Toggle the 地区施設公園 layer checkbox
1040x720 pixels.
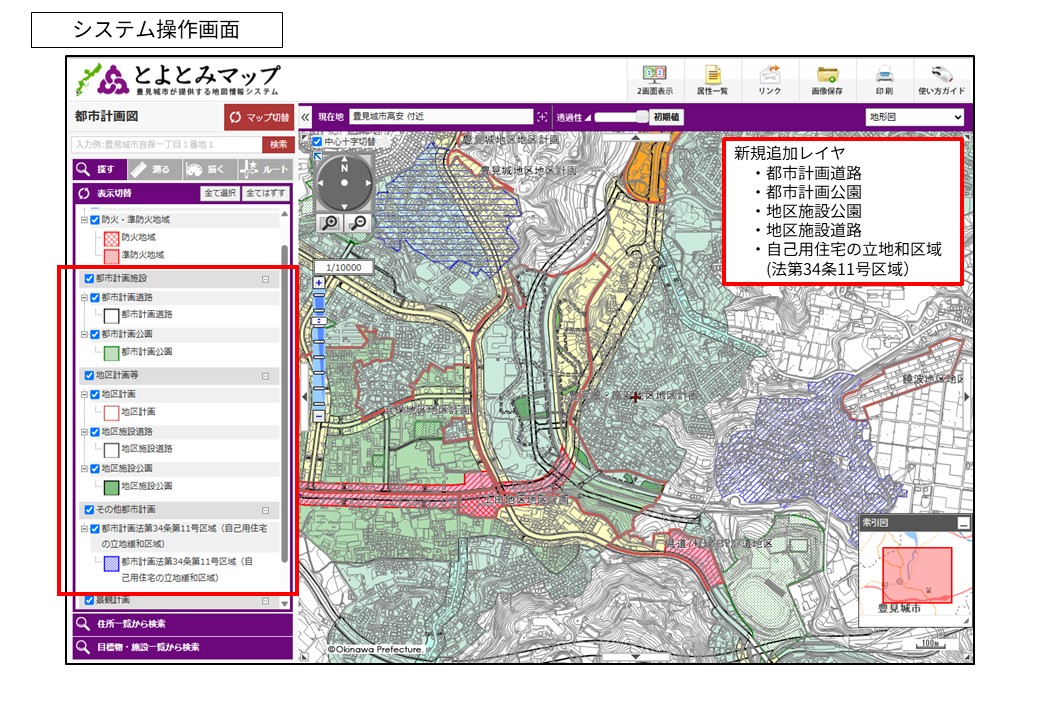pyautogui.click(x=95, y=468)
